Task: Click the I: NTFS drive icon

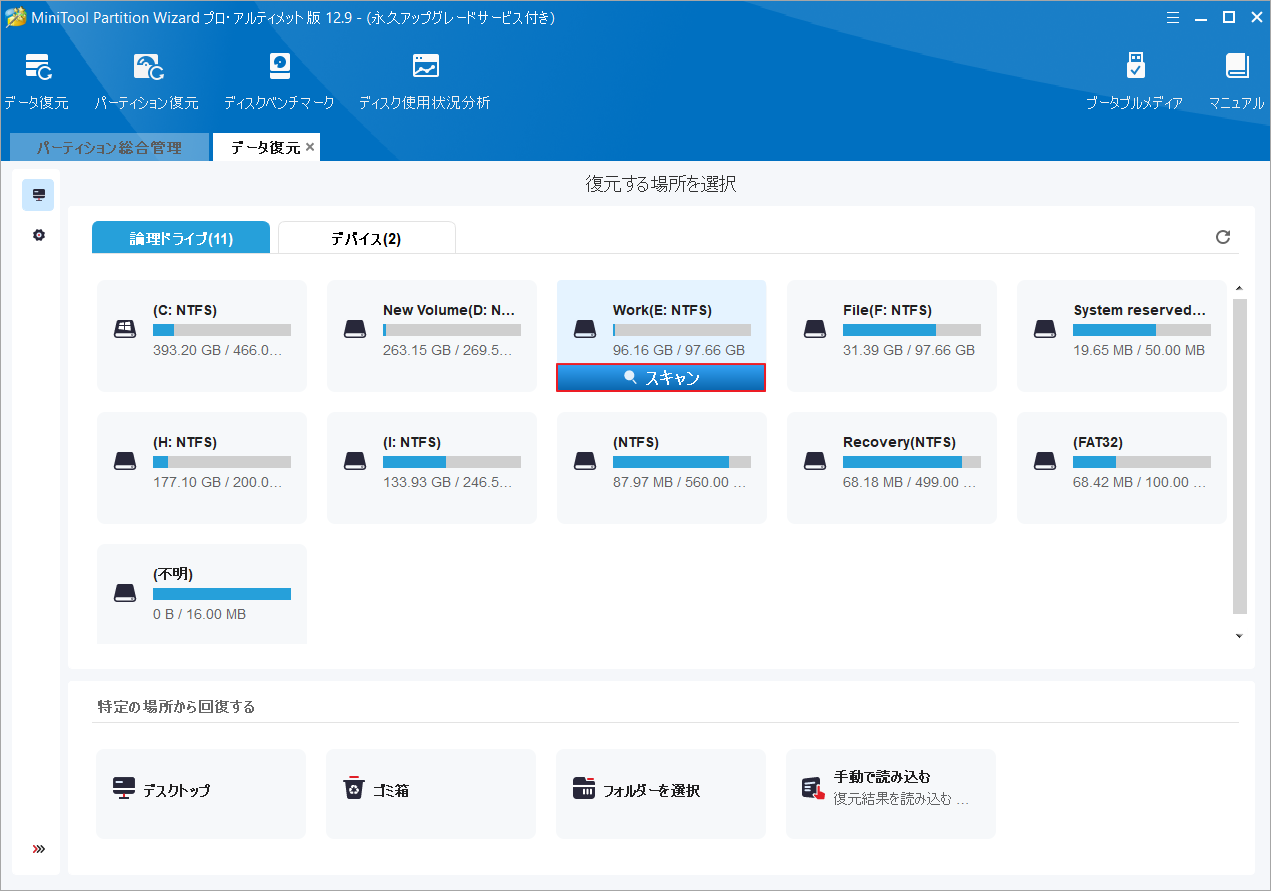Action: [x=354, y=461]
